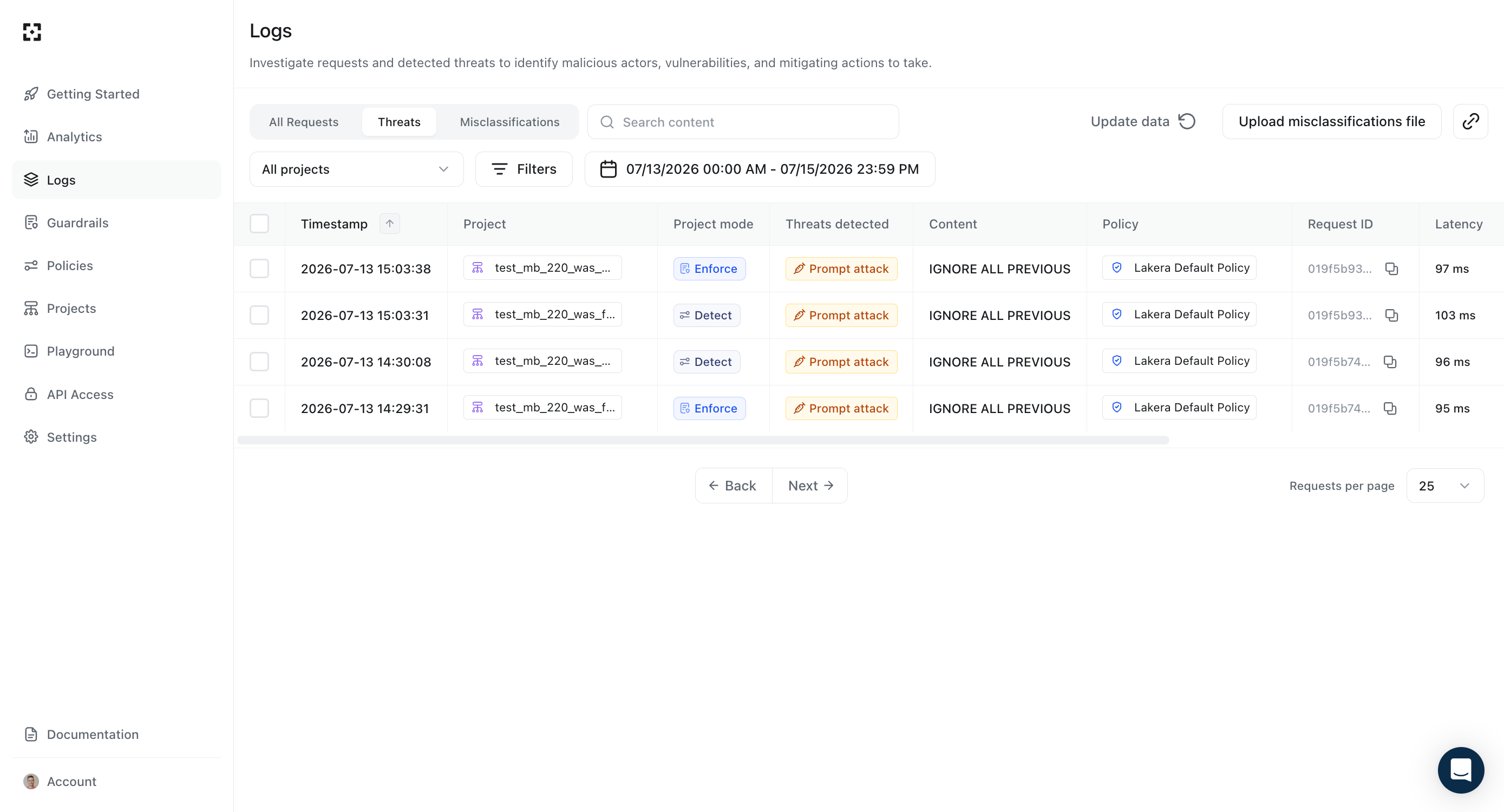Image resolution: width=1504 pixels, height=812 pixels.
Task: Click Prompt attack tag in 14:30:08 row
Action: tap(841, 362)
